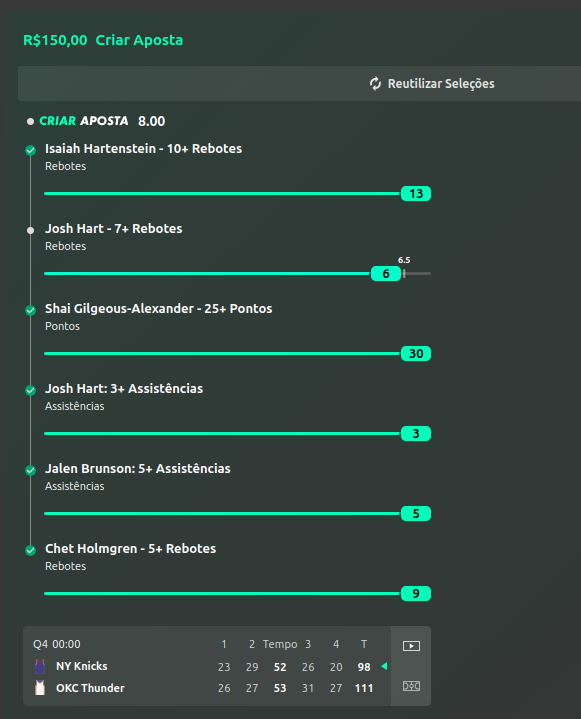The height and width of the screenshot is (719, 581).
Task: Click the Hartenstein rebounds progress value 13
Action: pyautogui.click(x=416, y=194)
